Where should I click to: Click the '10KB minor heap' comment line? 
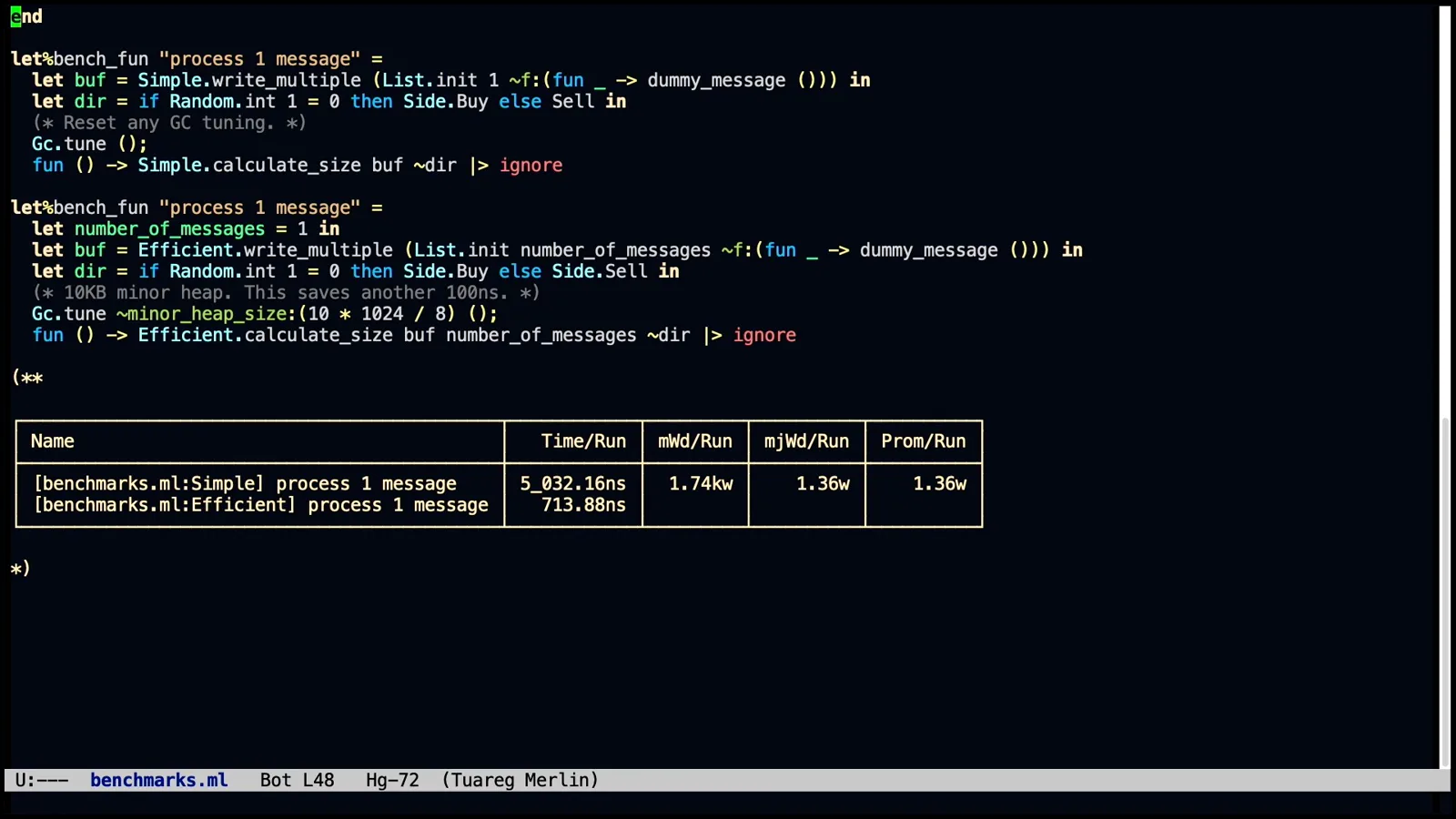(286, 292)
